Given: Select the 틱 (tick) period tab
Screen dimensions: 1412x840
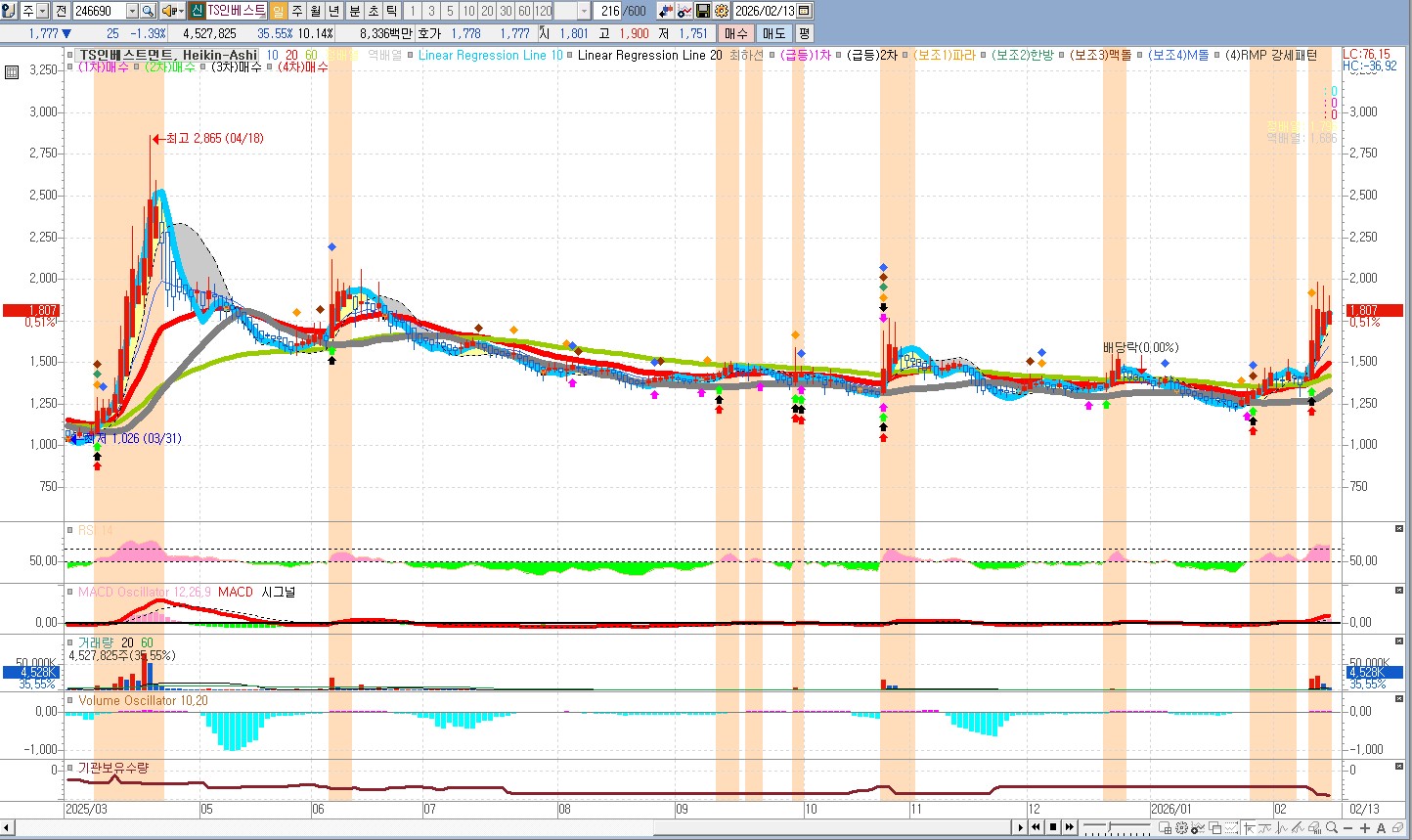Looking at the screenshot, I should click(392, 11).
